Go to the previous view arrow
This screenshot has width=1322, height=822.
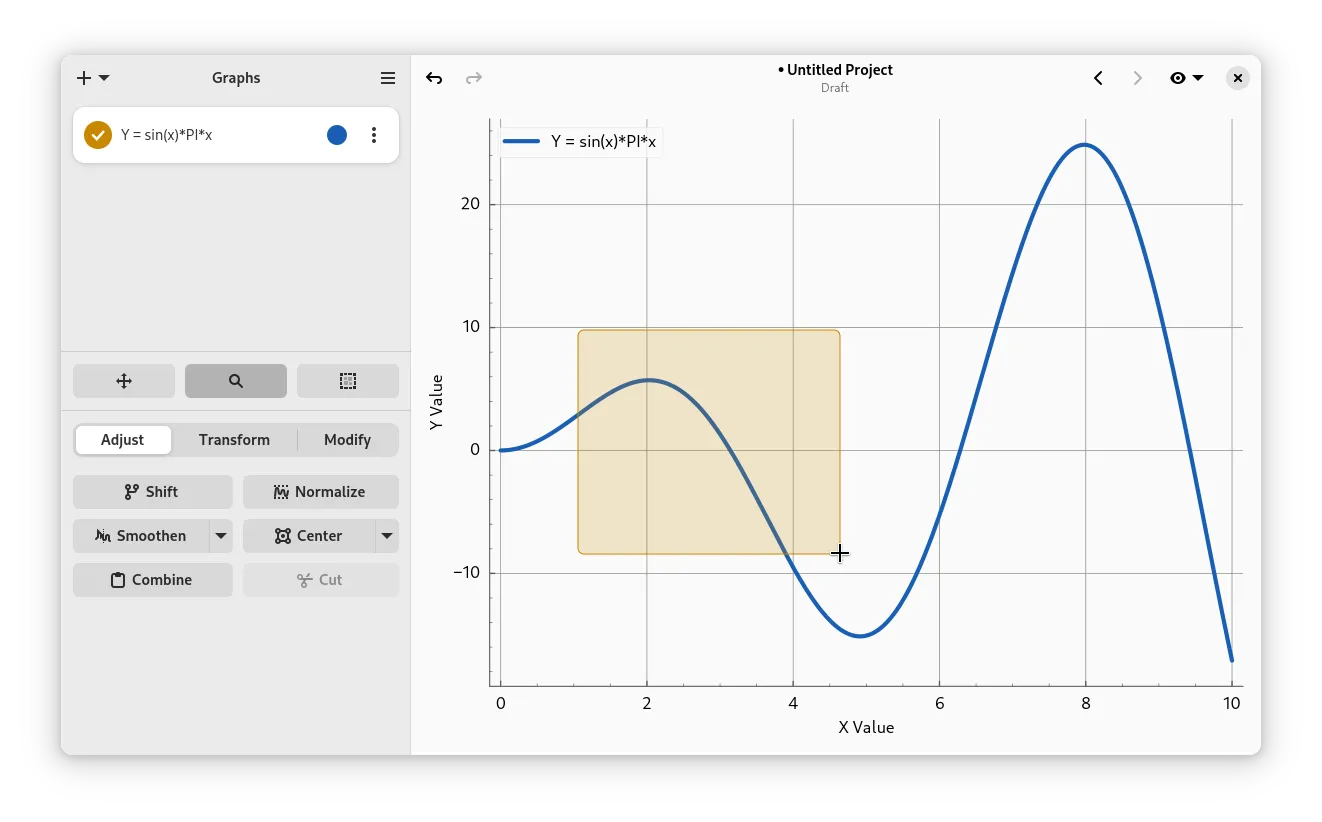pyautogui.click(x=1098, y=78)
